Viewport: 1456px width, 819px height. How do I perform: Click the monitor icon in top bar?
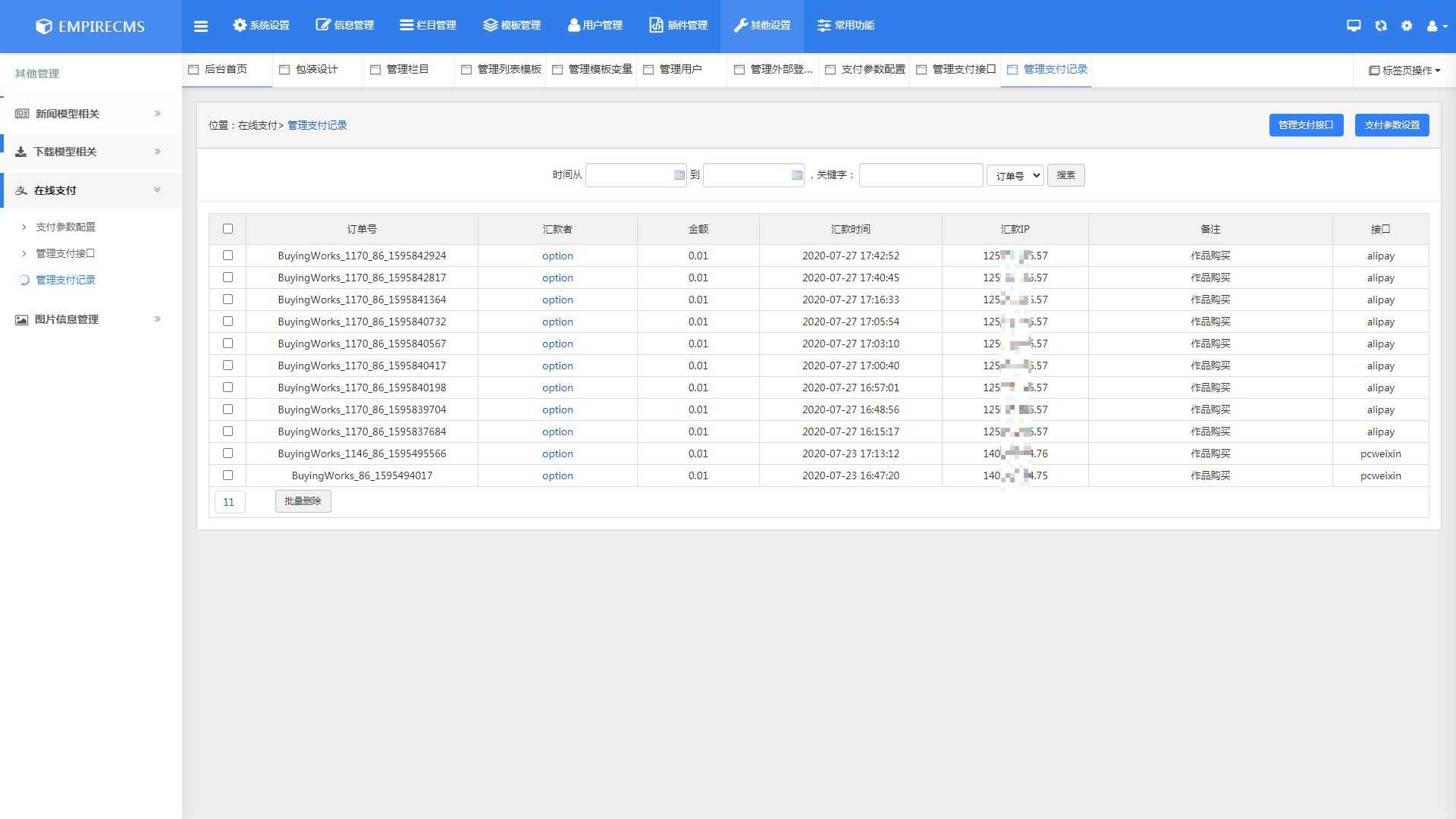click(1354, 26)
